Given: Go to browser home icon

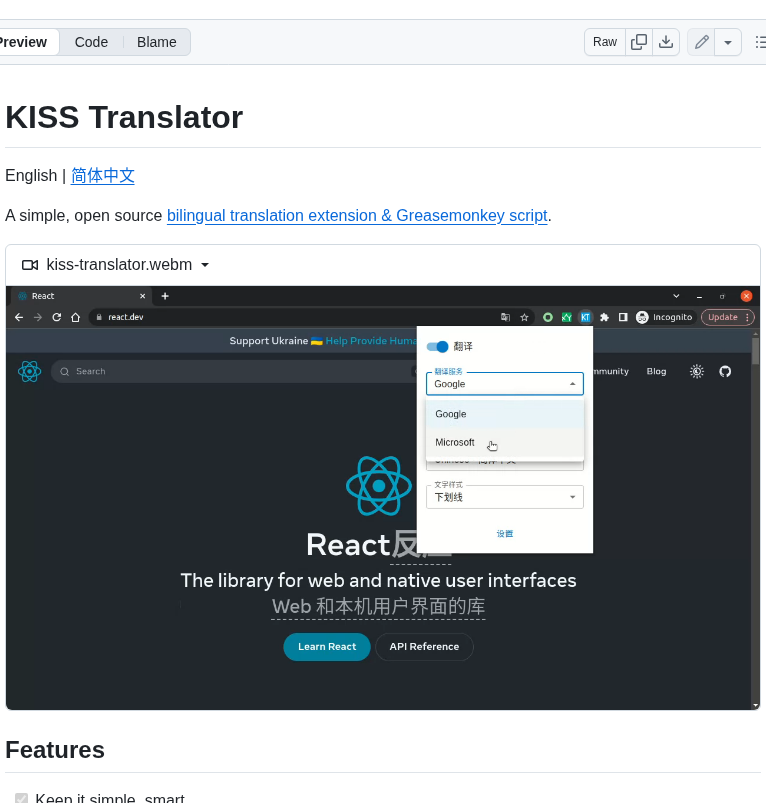Looking at the screenshot, I should [x=76, y=318].
